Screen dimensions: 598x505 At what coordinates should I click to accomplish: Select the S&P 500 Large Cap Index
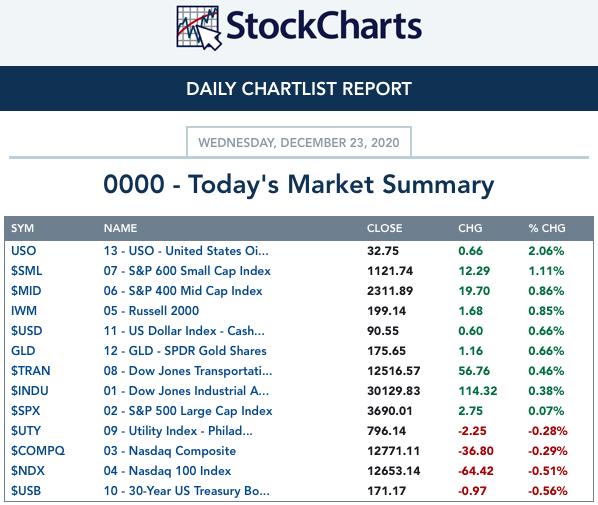pyautogui.click(x=188, y=411)
